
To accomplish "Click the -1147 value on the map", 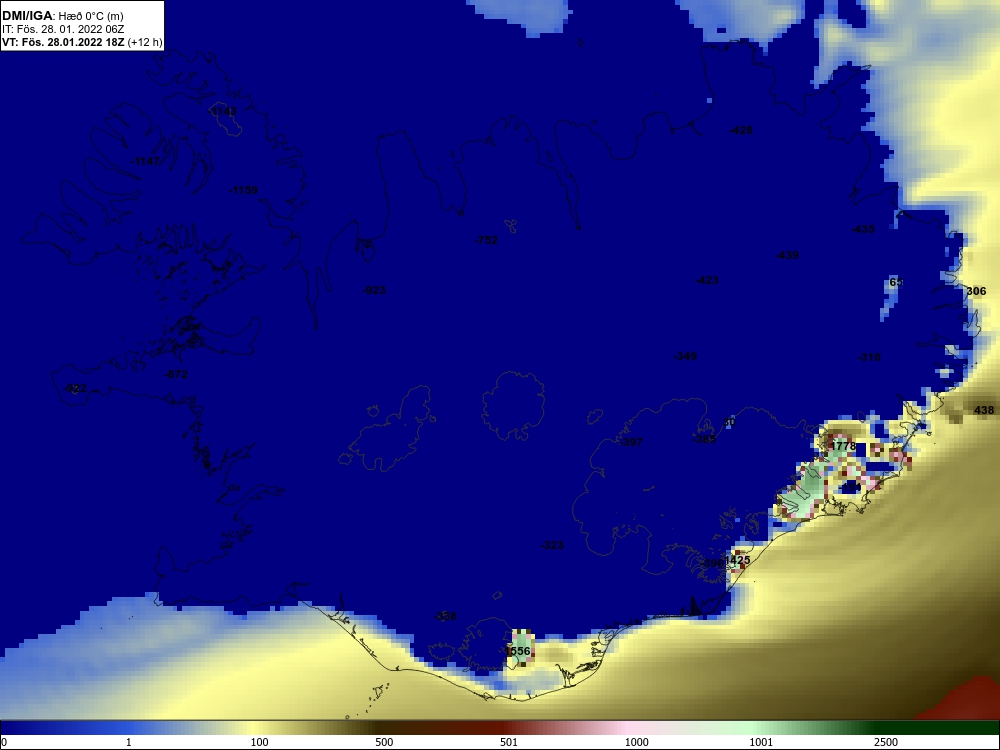I will pos(146,161).
